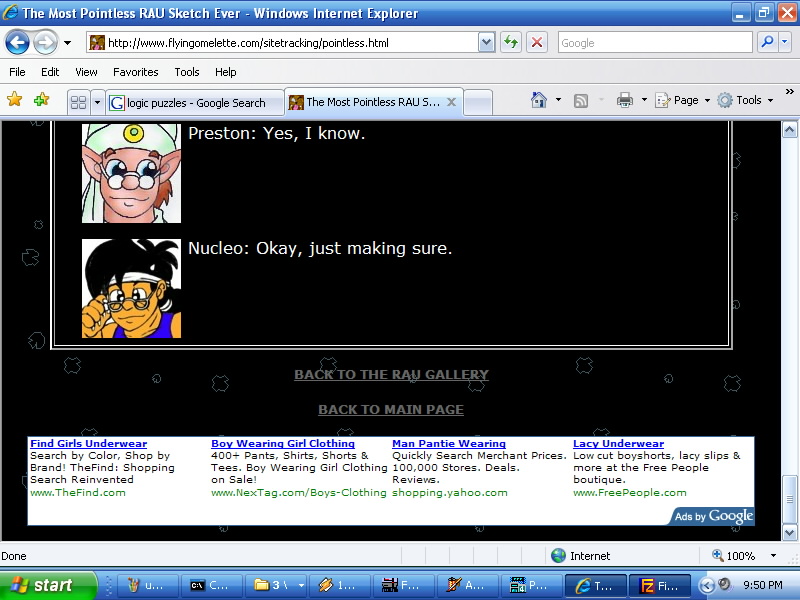
Task: Open the Favorites menu
Action: pyautogui.click(x=136, y=72)
